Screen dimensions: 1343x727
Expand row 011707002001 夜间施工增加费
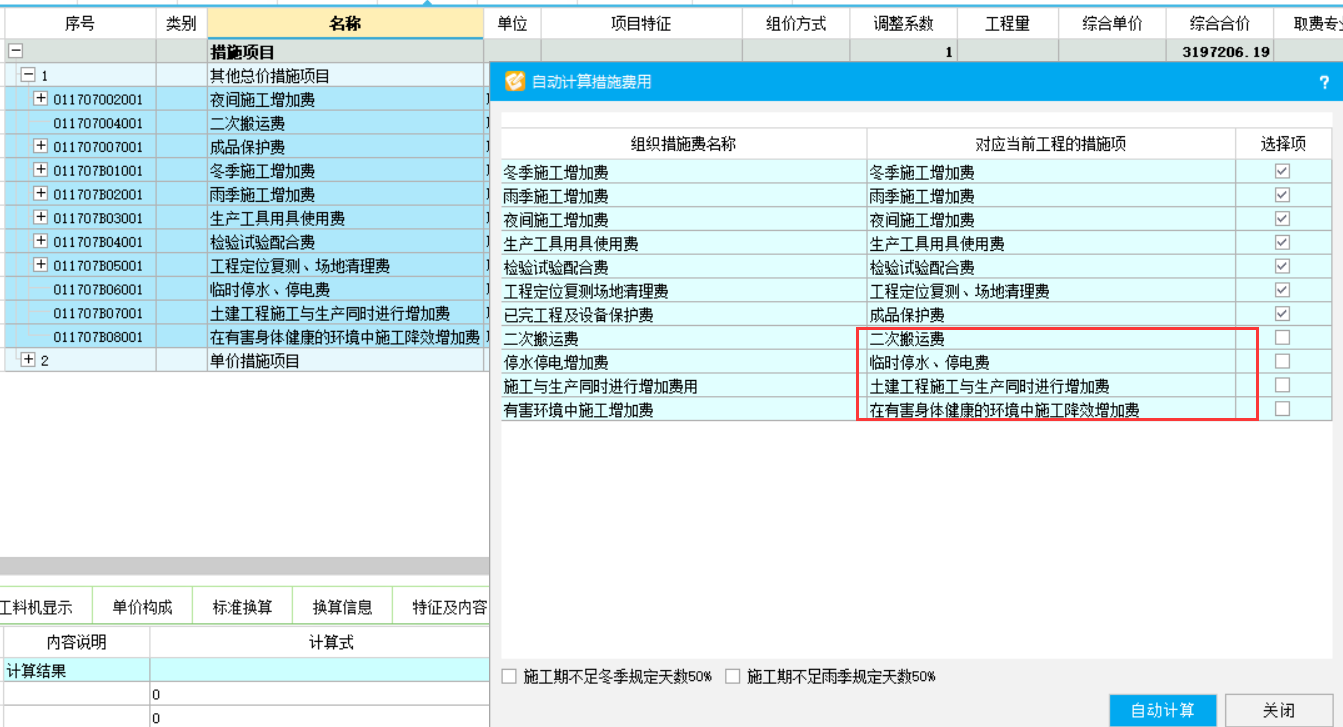coord(41,98)
